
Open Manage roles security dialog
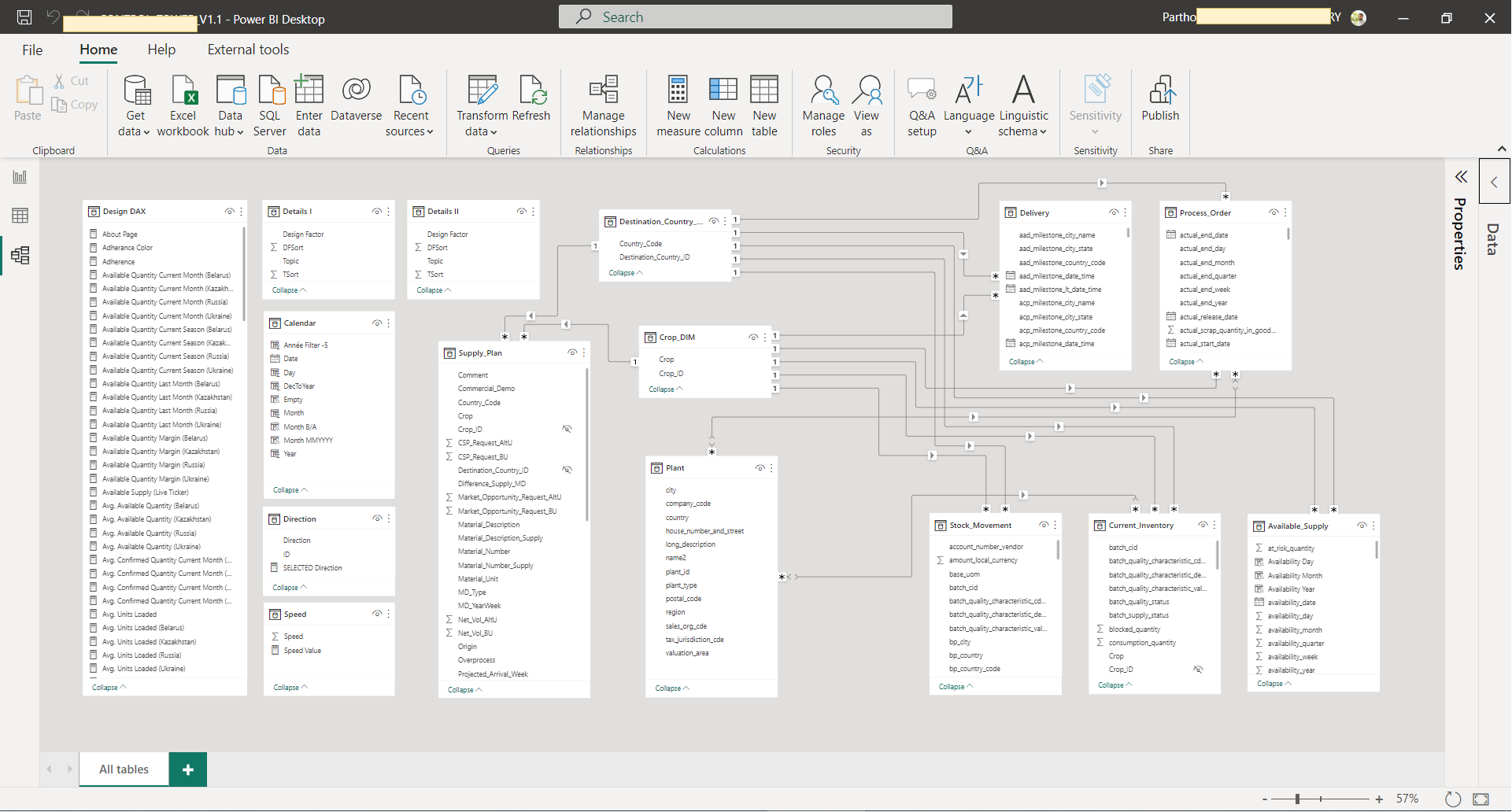(823, 106)
